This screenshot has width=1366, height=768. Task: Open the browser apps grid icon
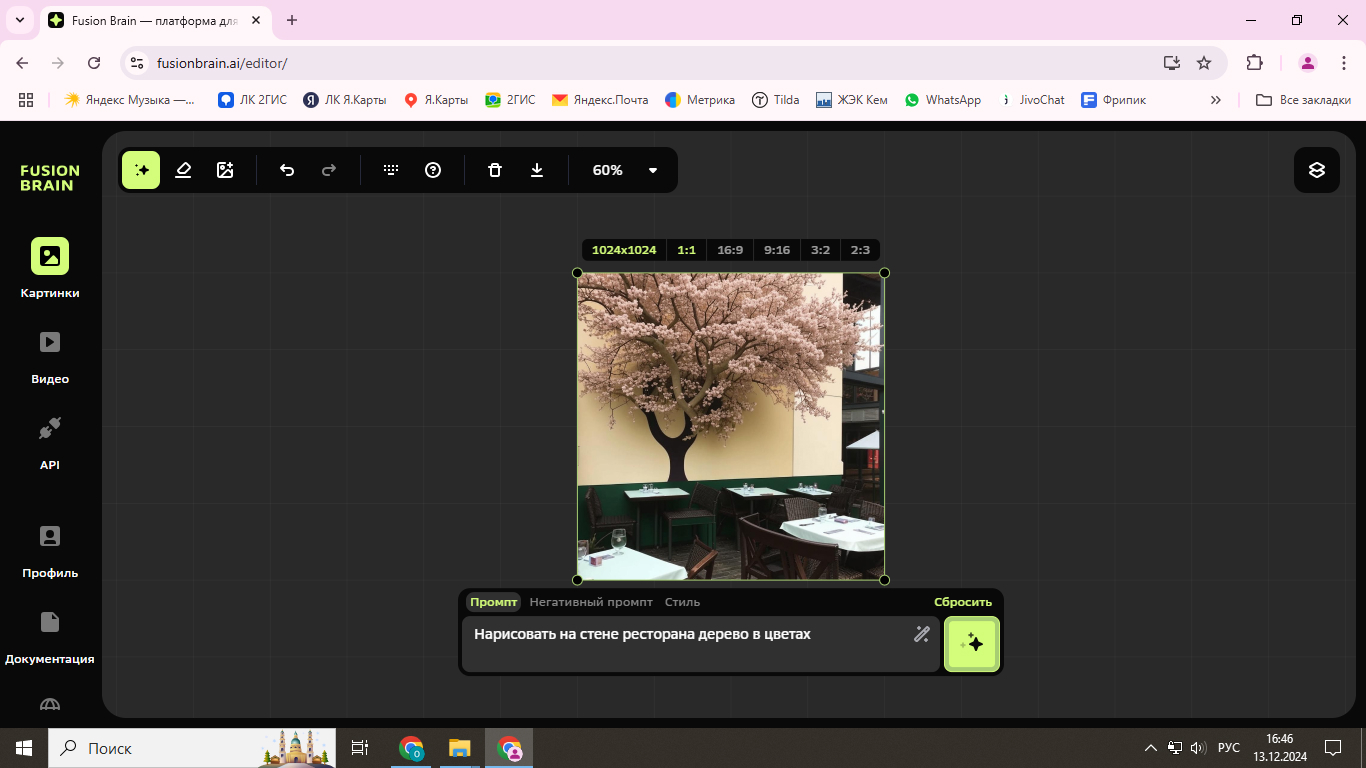(26, 100)
